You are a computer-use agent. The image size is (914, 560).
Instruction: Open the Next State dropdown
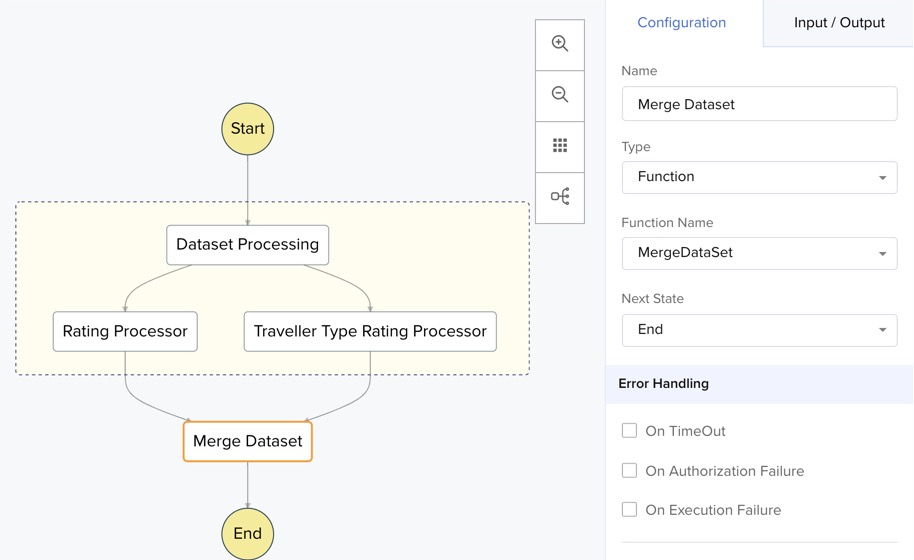pos(759,330)
